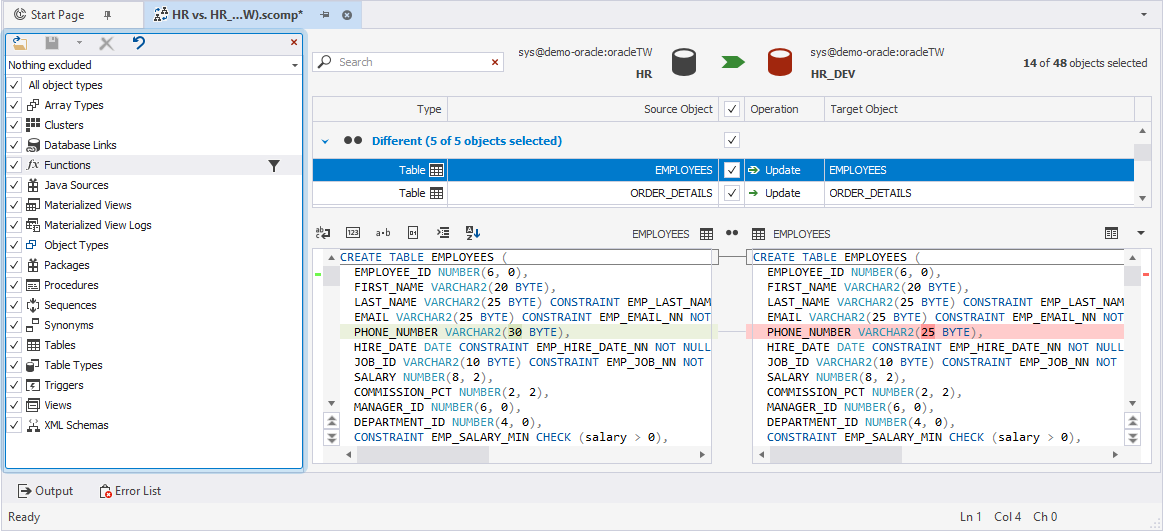Screen dimensions: 1163x531
Task: Collapse the Different objects group
Action: pyautogui.click(x=324, y=140)
